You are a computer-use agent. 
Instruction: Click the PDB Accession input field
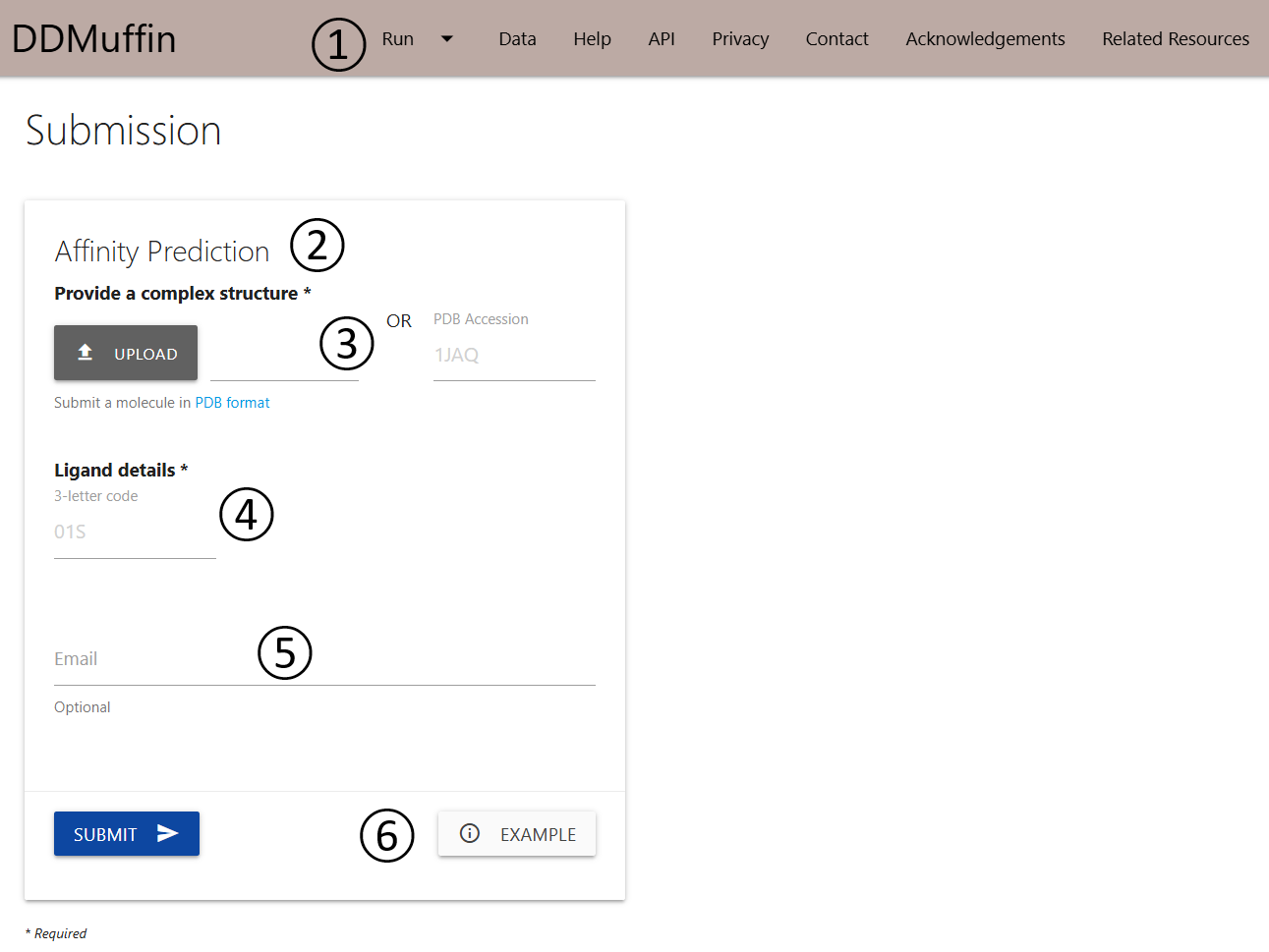[514, 356]
